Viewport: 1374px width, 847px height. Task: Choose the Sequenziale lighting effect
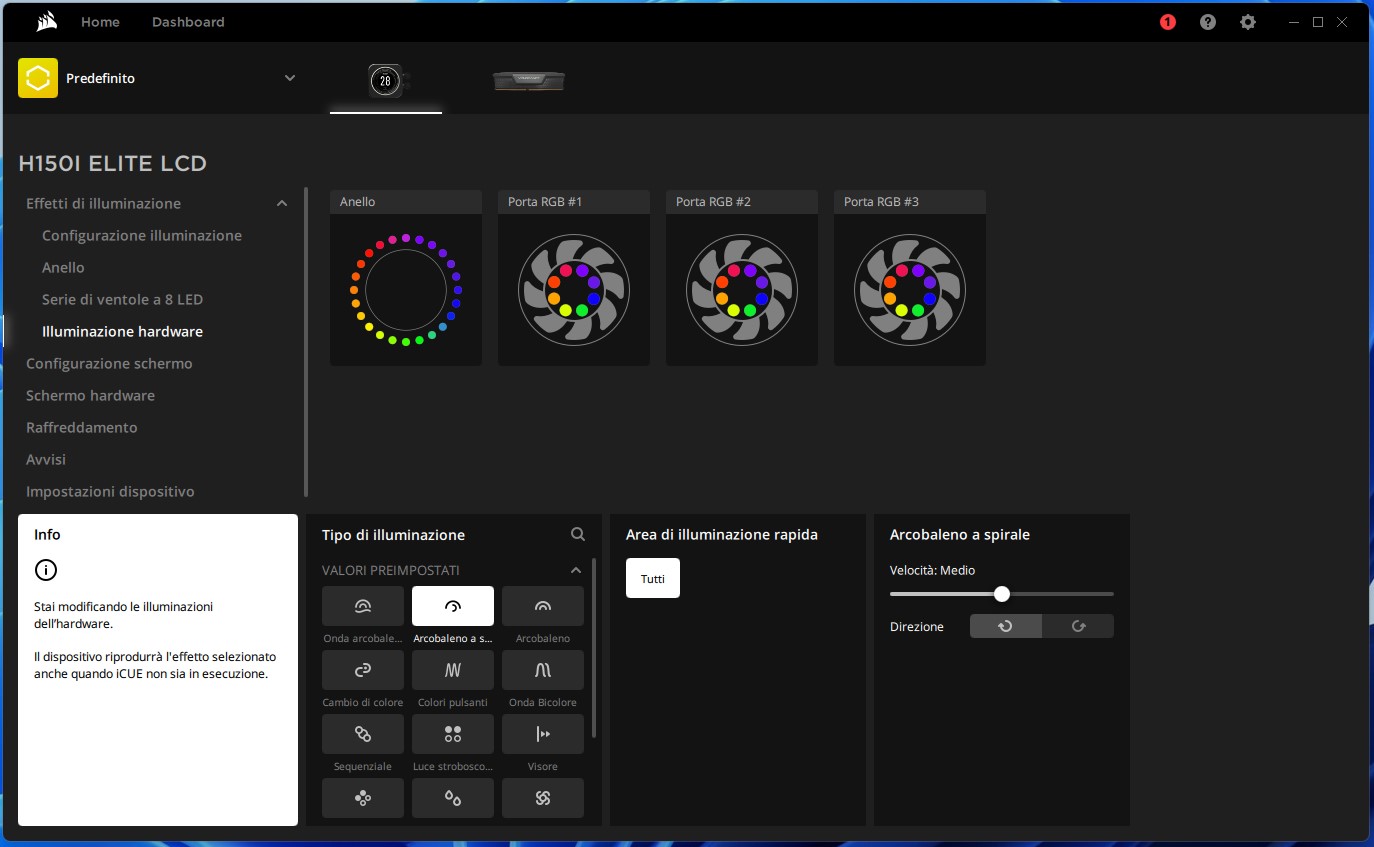tap(363, 734)
